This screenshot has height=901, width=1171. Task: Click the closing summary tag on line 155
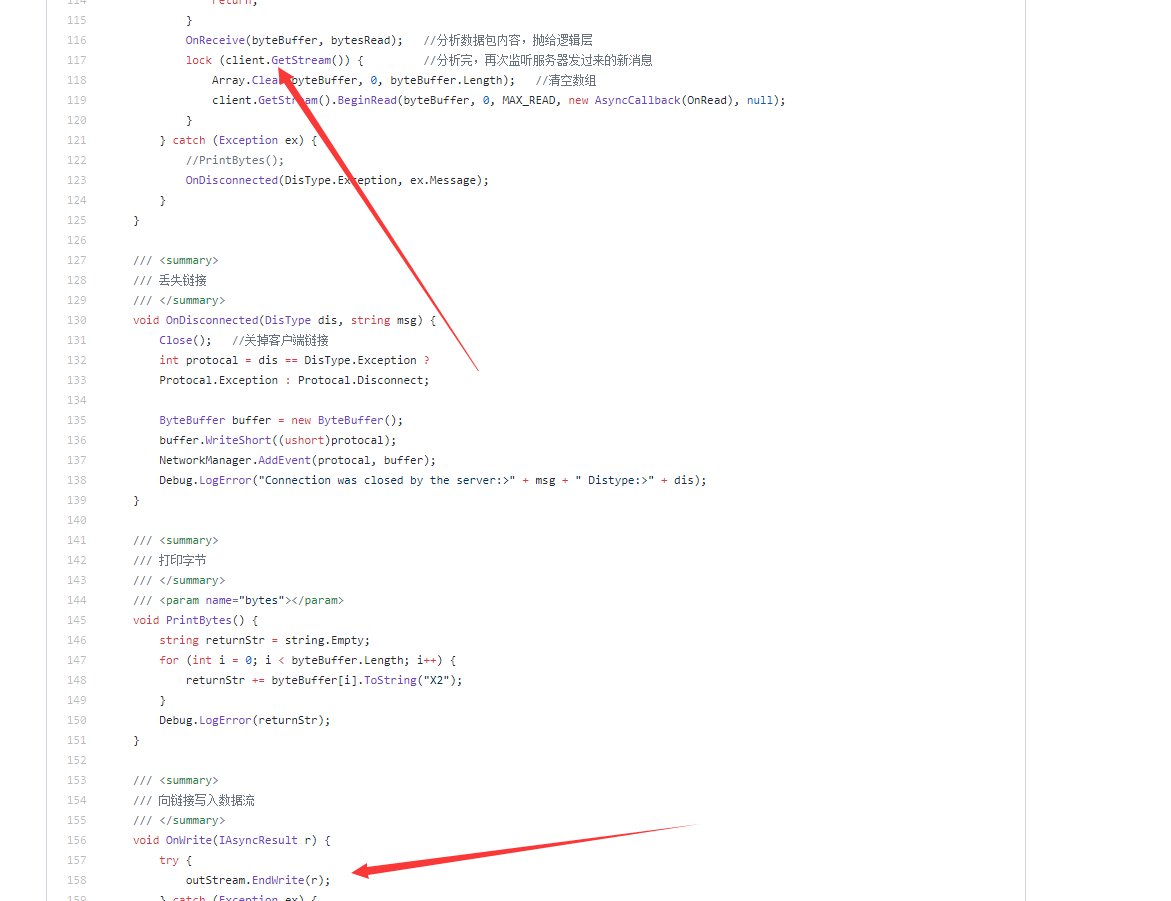(x=192, y=820)
